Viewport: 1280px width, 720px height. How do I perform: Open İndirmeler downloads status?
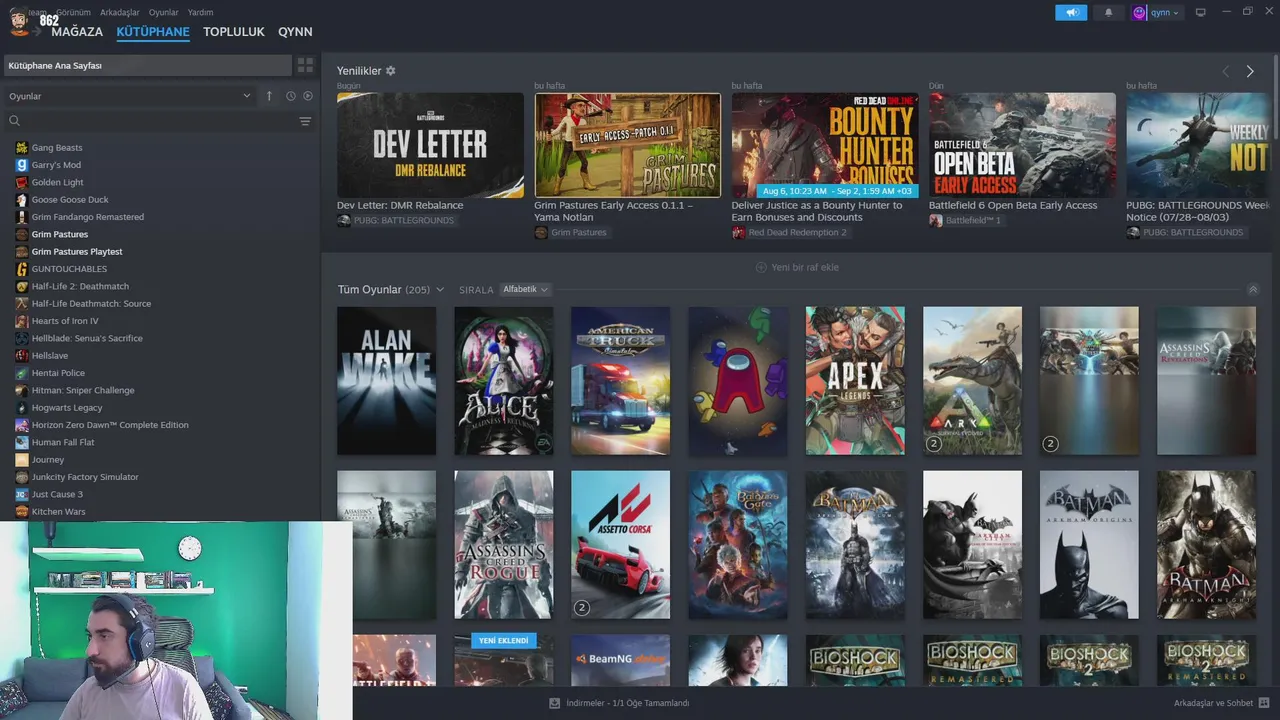(x=619, y=703)
